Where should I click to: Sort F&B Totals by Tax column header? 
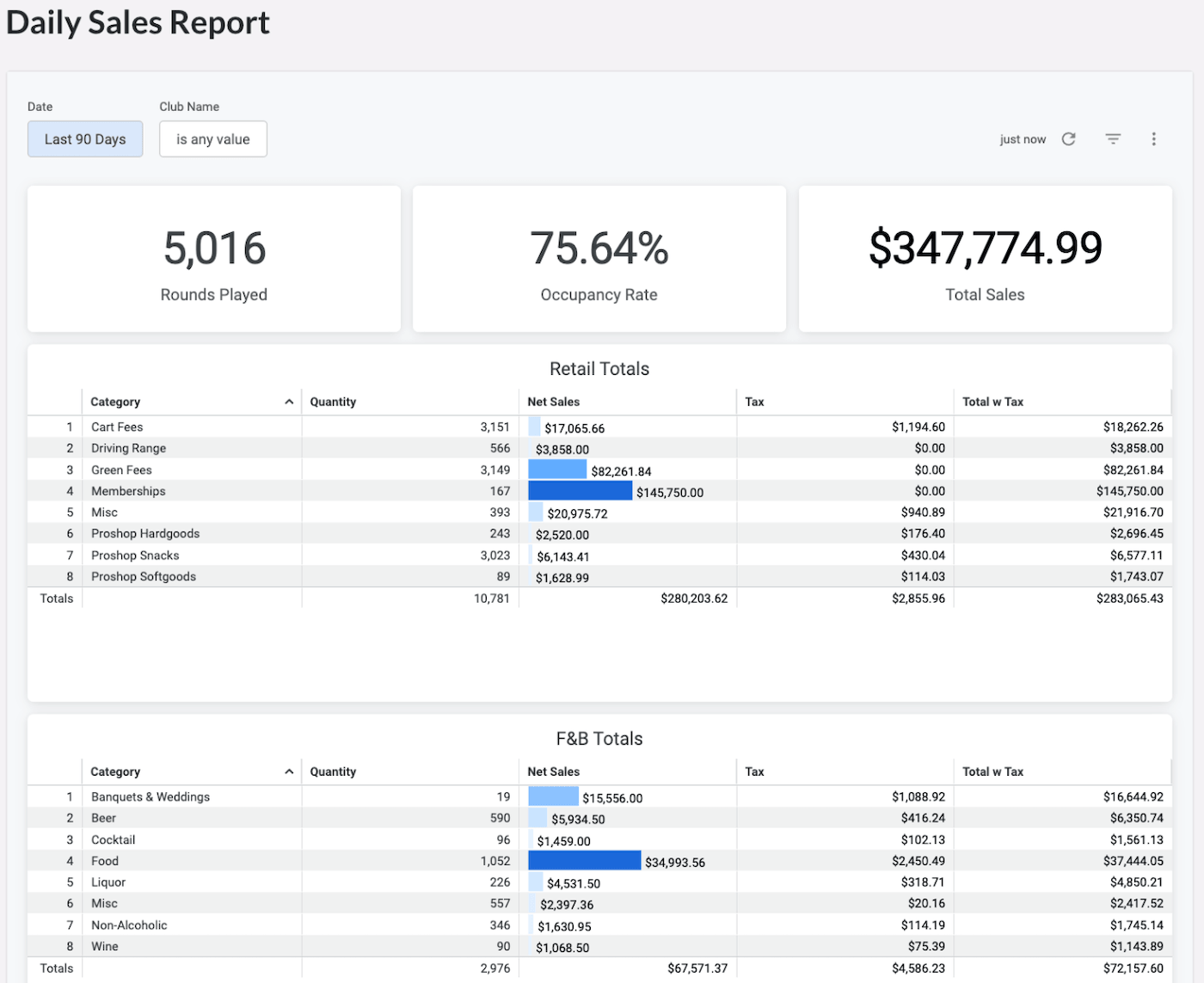(754, 771)
